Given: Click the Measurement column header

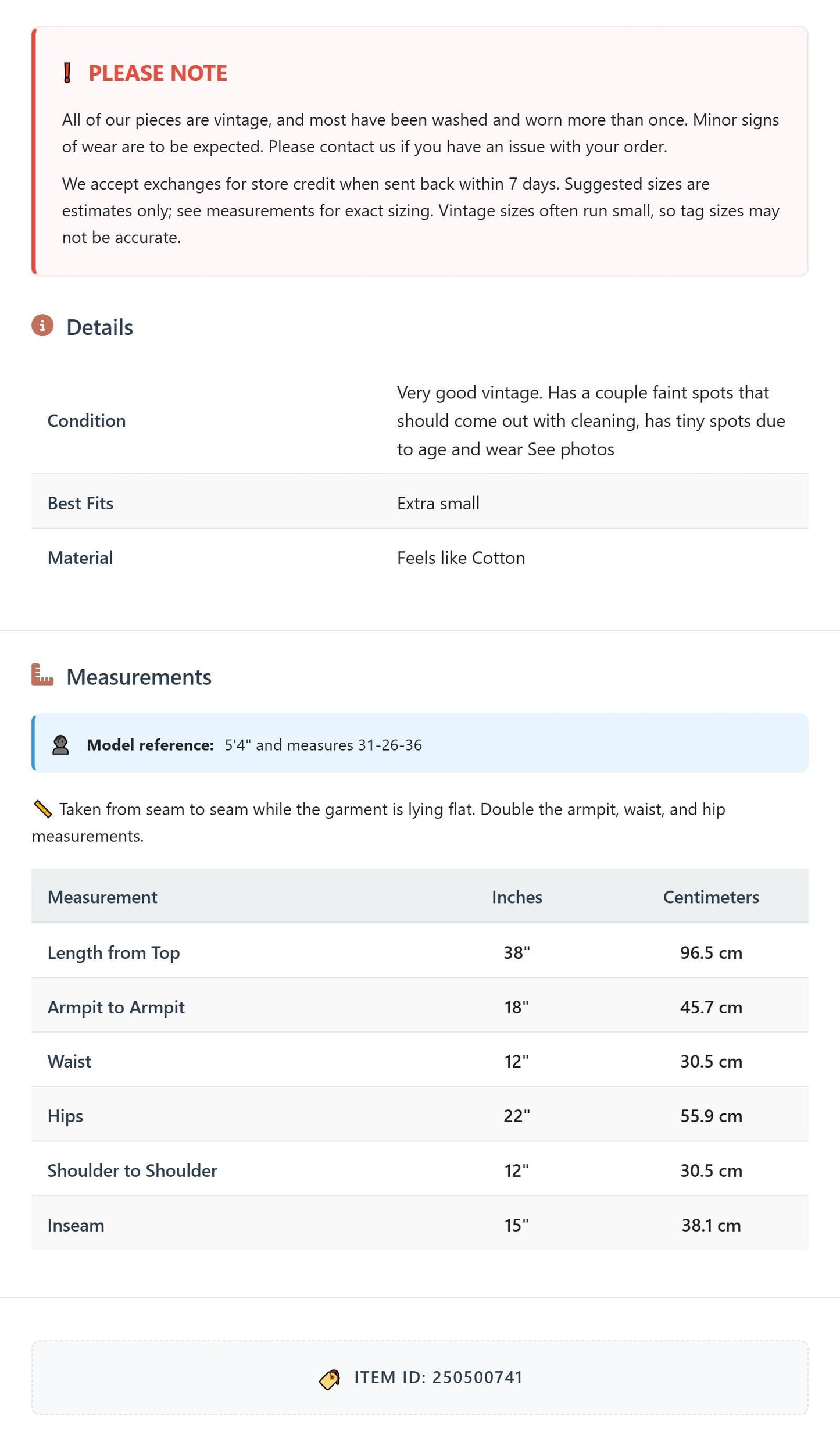Looking at the screenshot, I should pyautogui.click(x=102, y=897).
